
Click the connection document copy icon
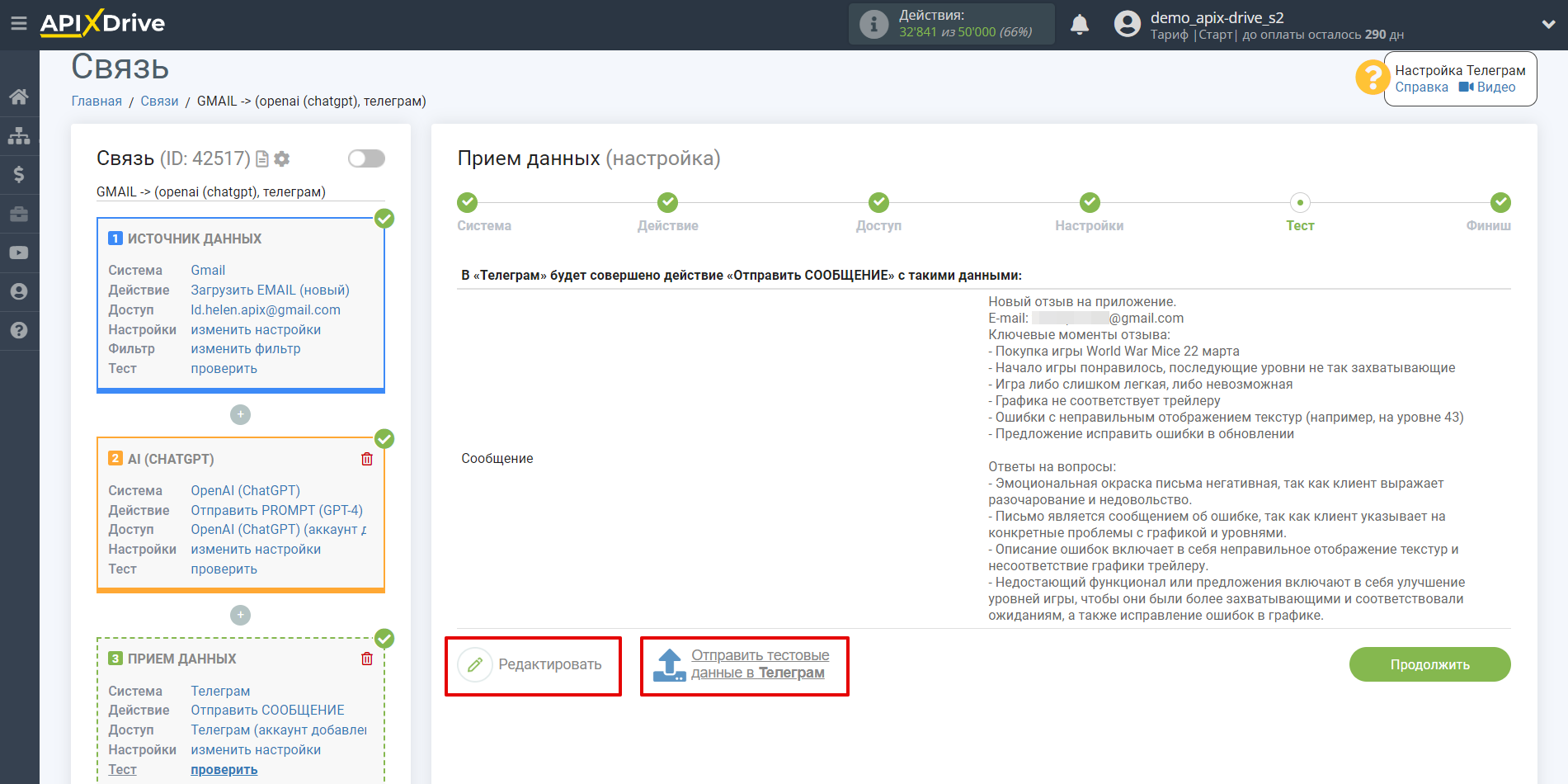(x=262, y=158)
